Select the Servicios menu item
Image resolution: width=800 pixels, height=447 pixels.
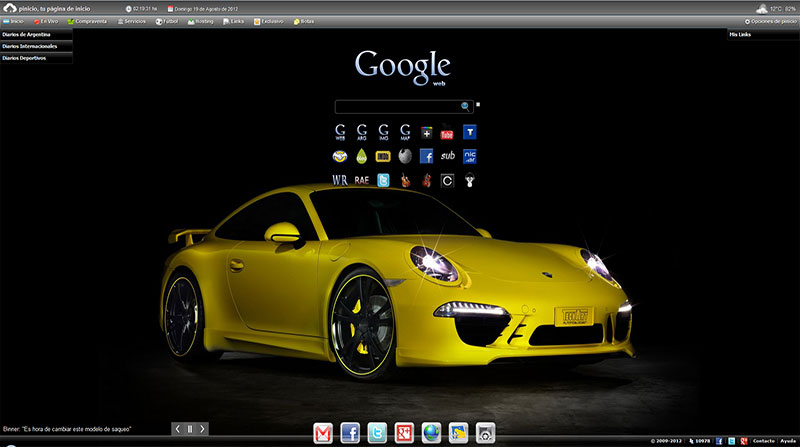pos(131,20)
